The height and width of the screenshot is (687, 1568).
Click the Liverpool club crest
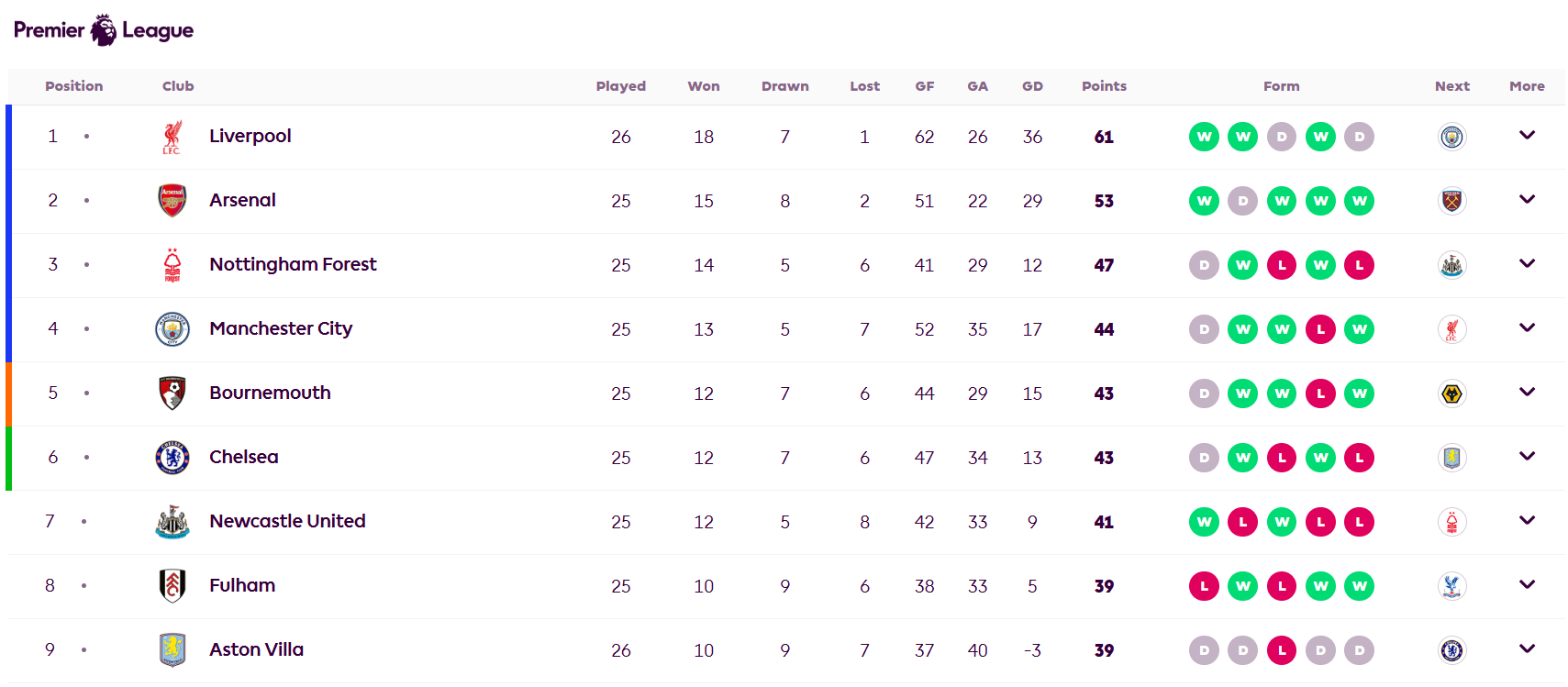click(172, 137)
